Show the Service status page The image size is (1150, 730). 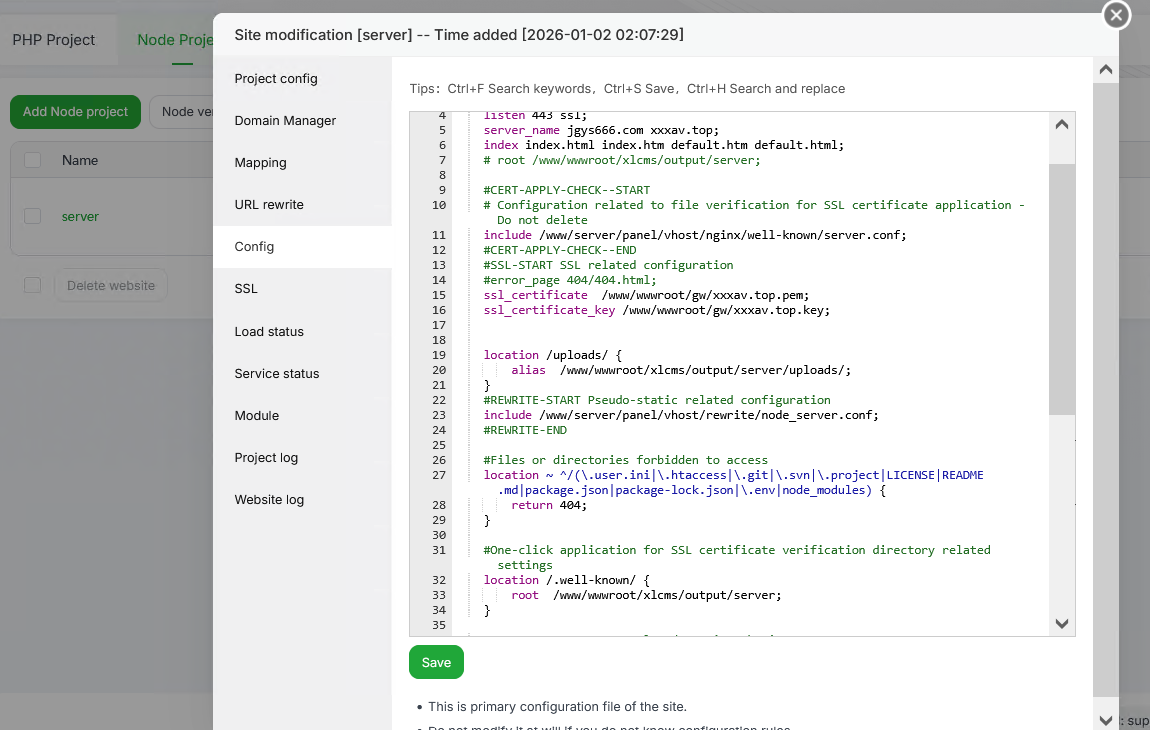pyautogui.click(x=277, y=374)
